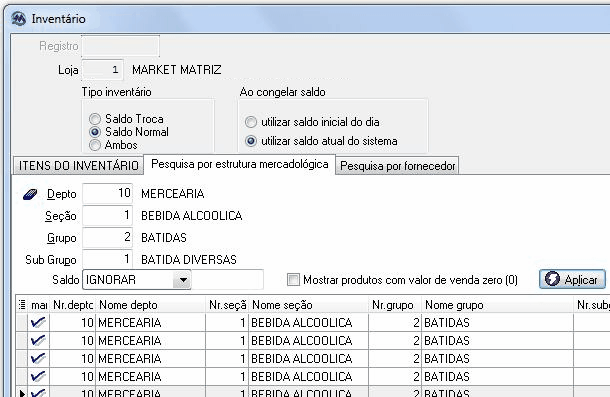Click the Grupo number field
This screenshot has width=610, height=397.
[107, 237]
